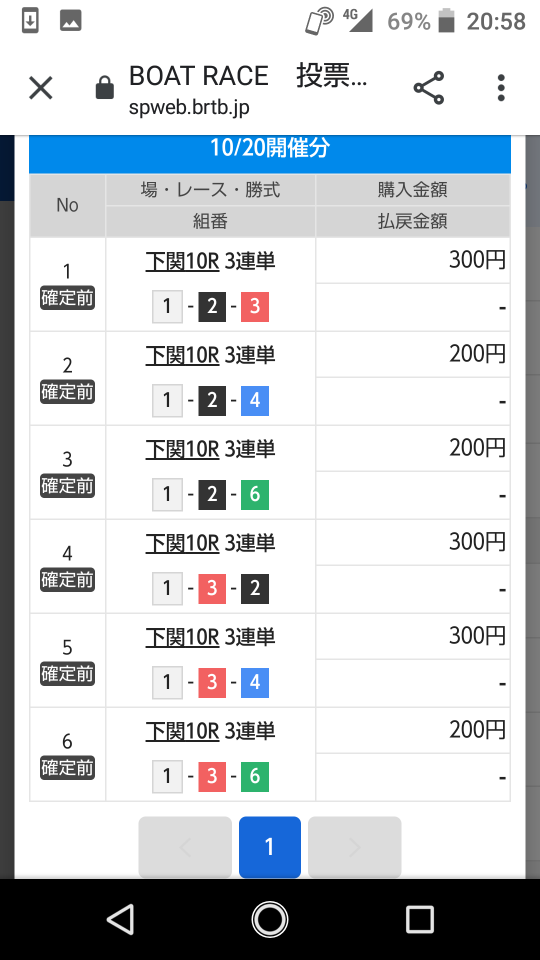This screenshot has width=540, height=960.
Task: Open 下関10R link in row 3
Action: (x=182, y=449)
